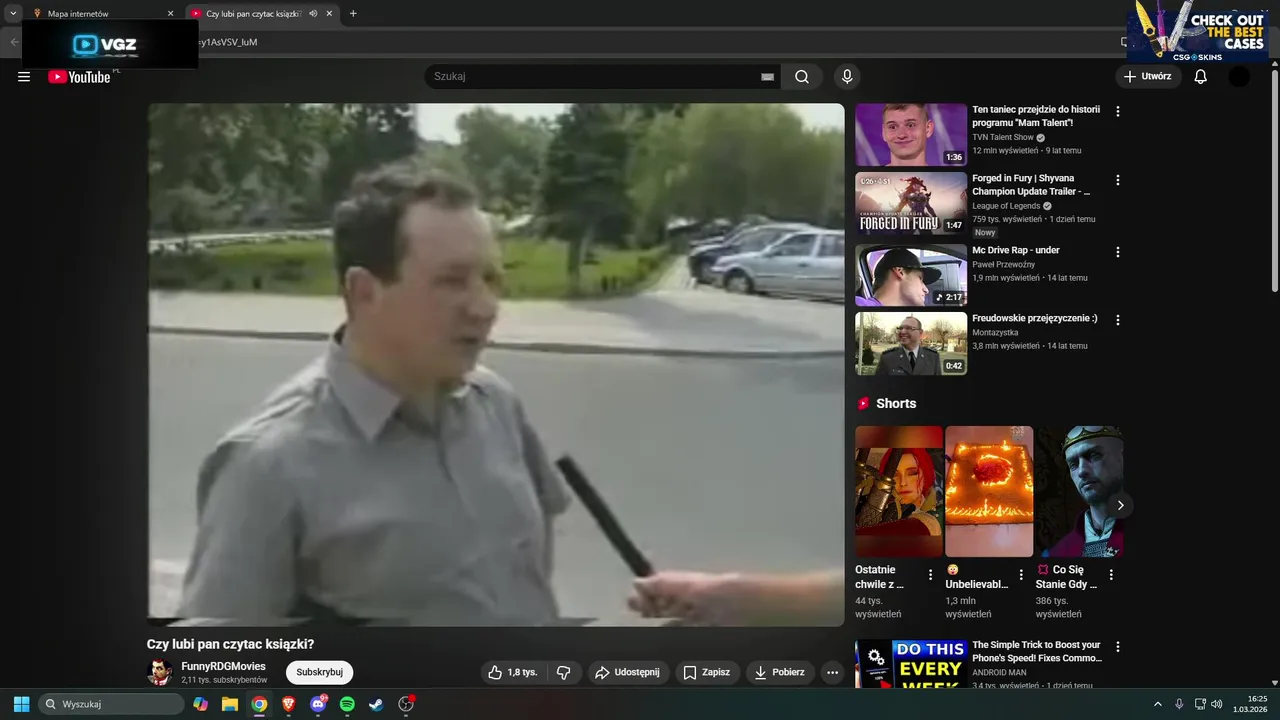This screenshot has height=720, width=1280.
Task: Open the Freudowskie przejęzyczenie video title
Action: click(1035, 318)
